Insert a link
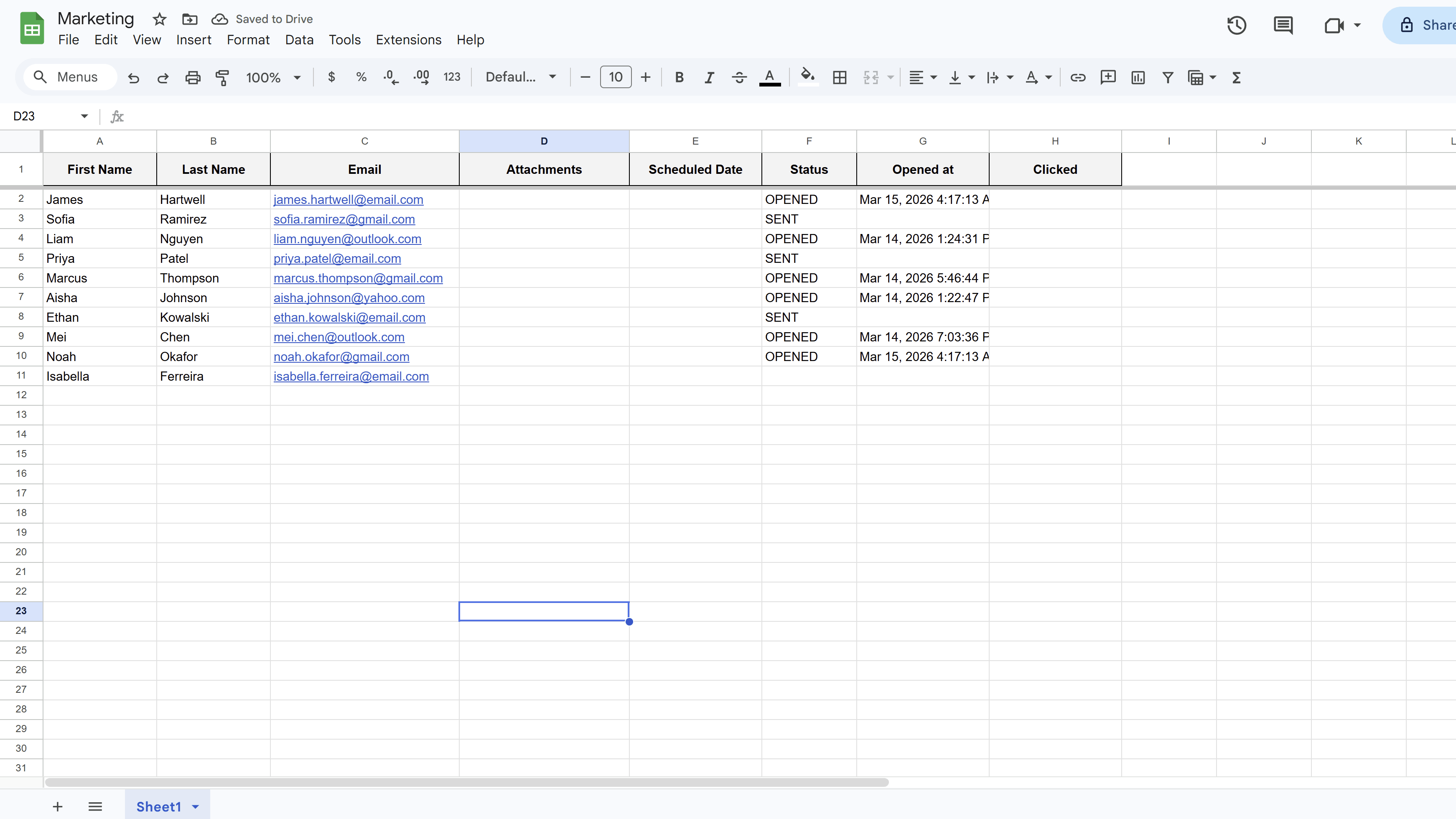 [1078, 77]
